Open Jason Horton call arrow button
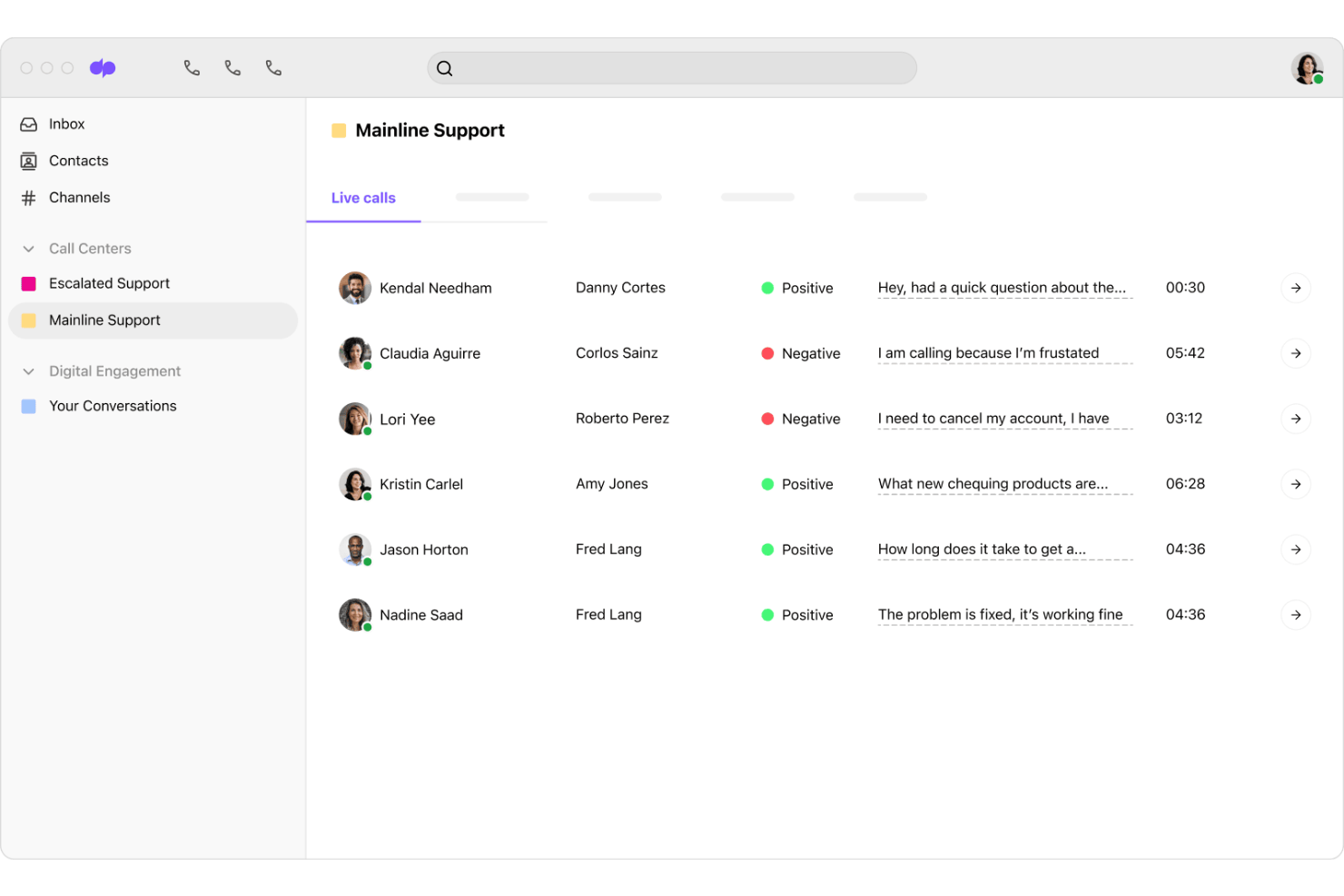This screenshot has height=896, width=1344. pyautogui.click(x=1296, y=549)
